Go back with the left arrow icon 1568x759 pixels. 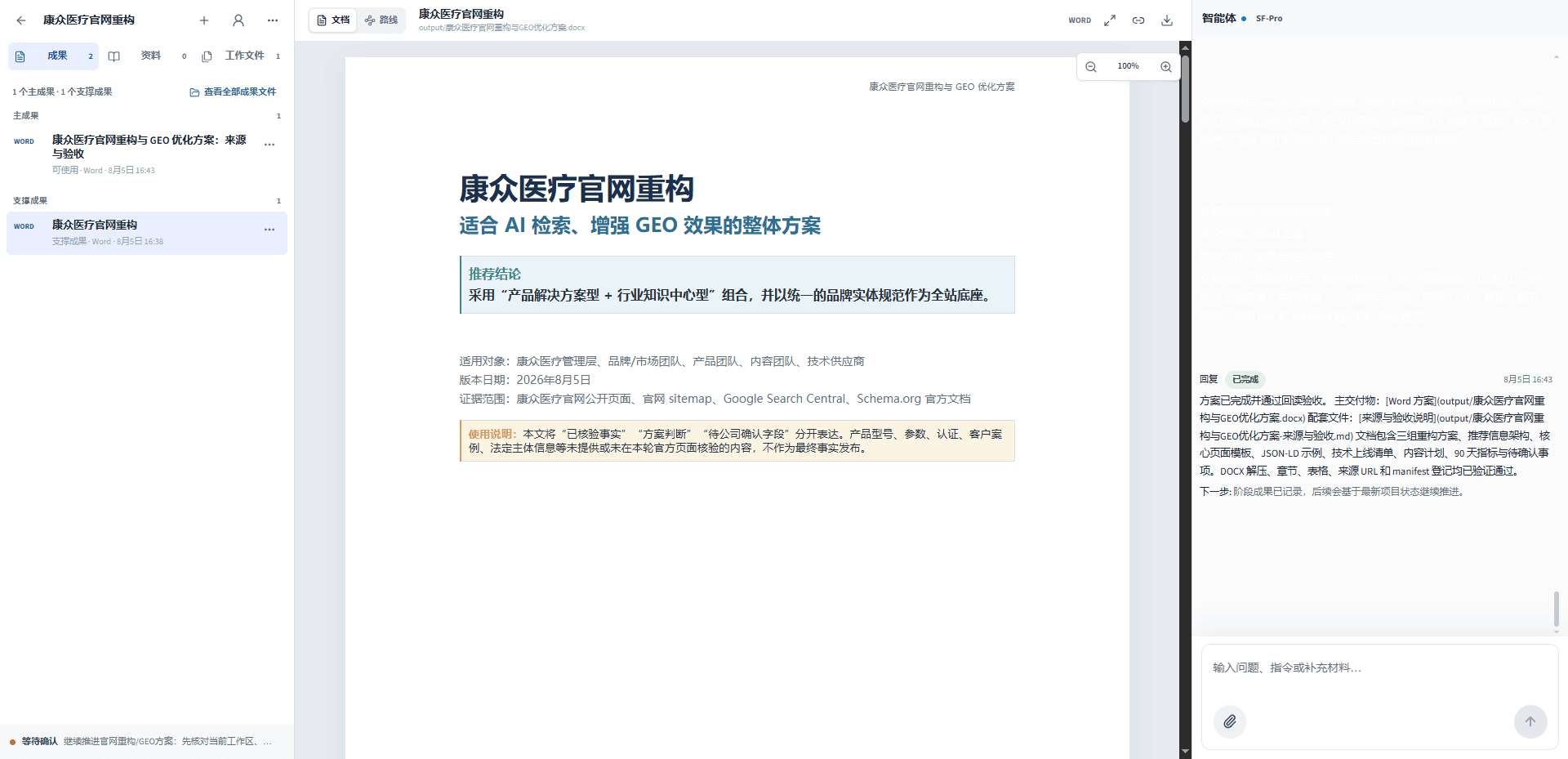coord(21,20)
